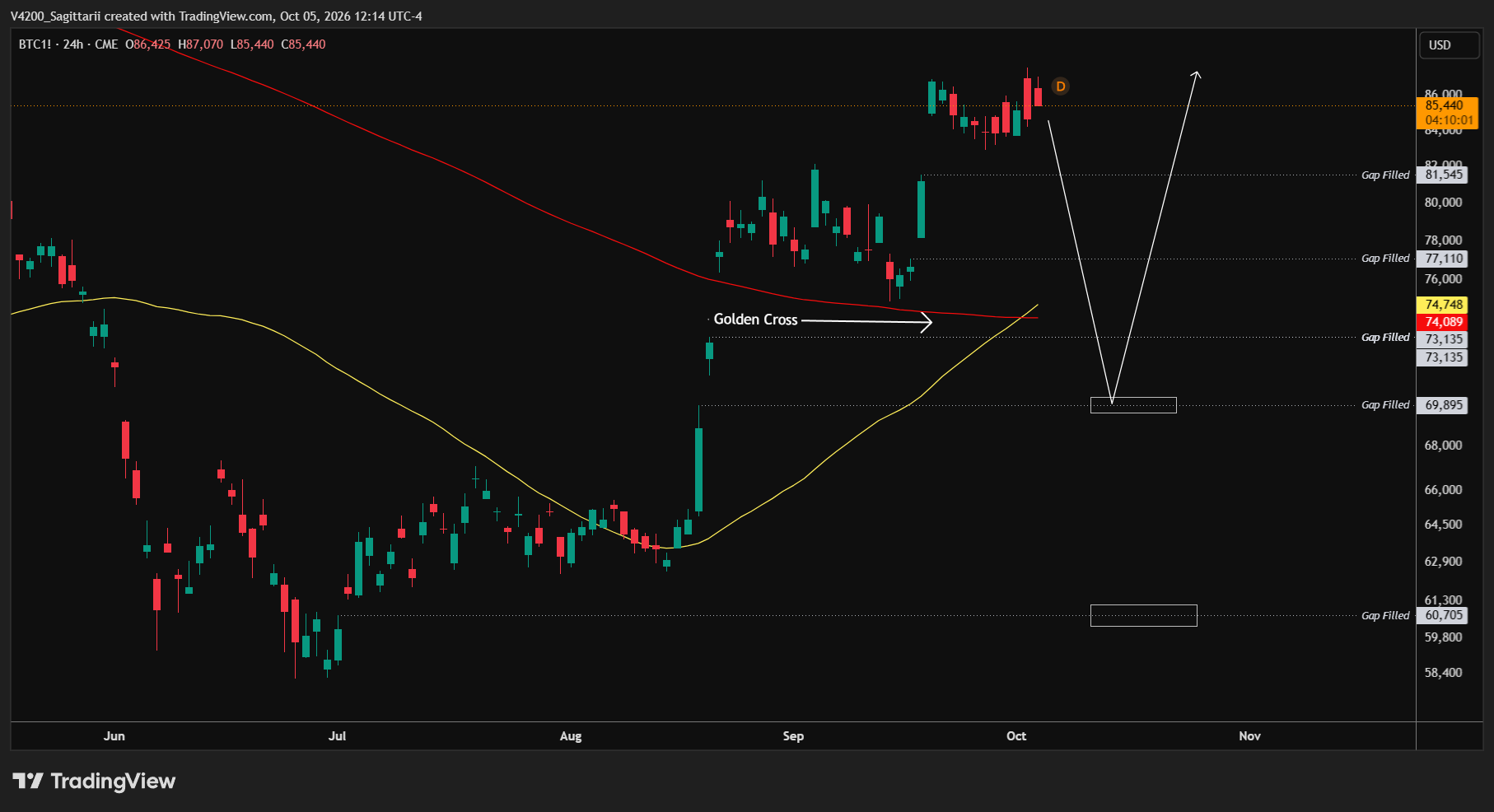
Task: Click the Nov label on time axis
Action: (1249, 736)
